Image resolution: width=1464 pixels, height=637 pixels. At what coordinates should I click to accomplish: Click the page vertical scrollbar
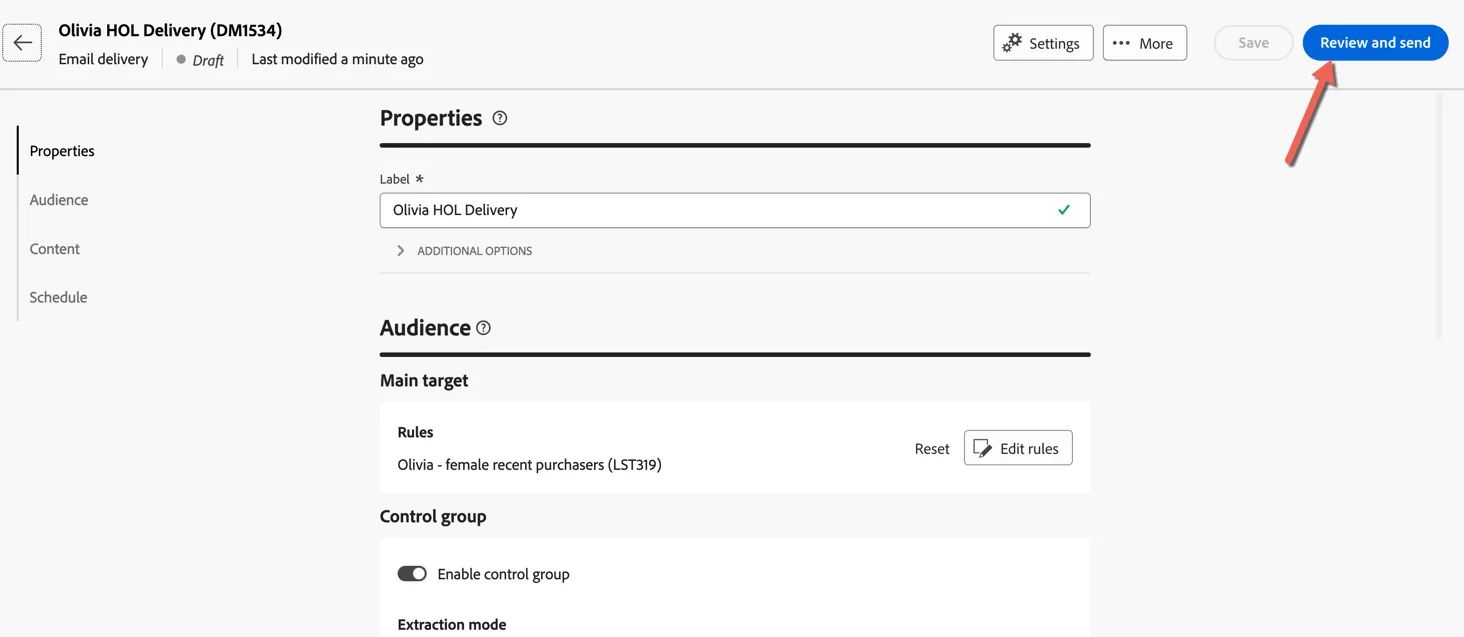[x=1440, y=215]
